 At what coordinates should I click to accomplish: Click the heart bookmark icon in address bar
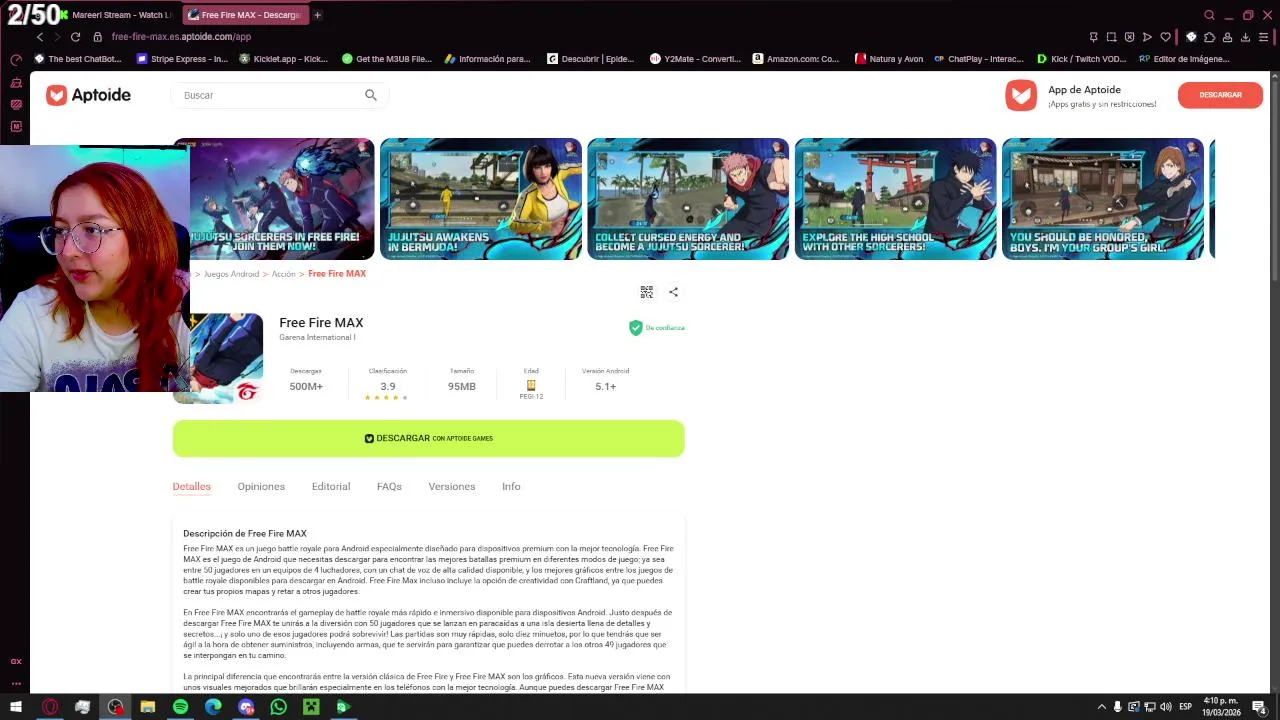tap(1165, 37)
